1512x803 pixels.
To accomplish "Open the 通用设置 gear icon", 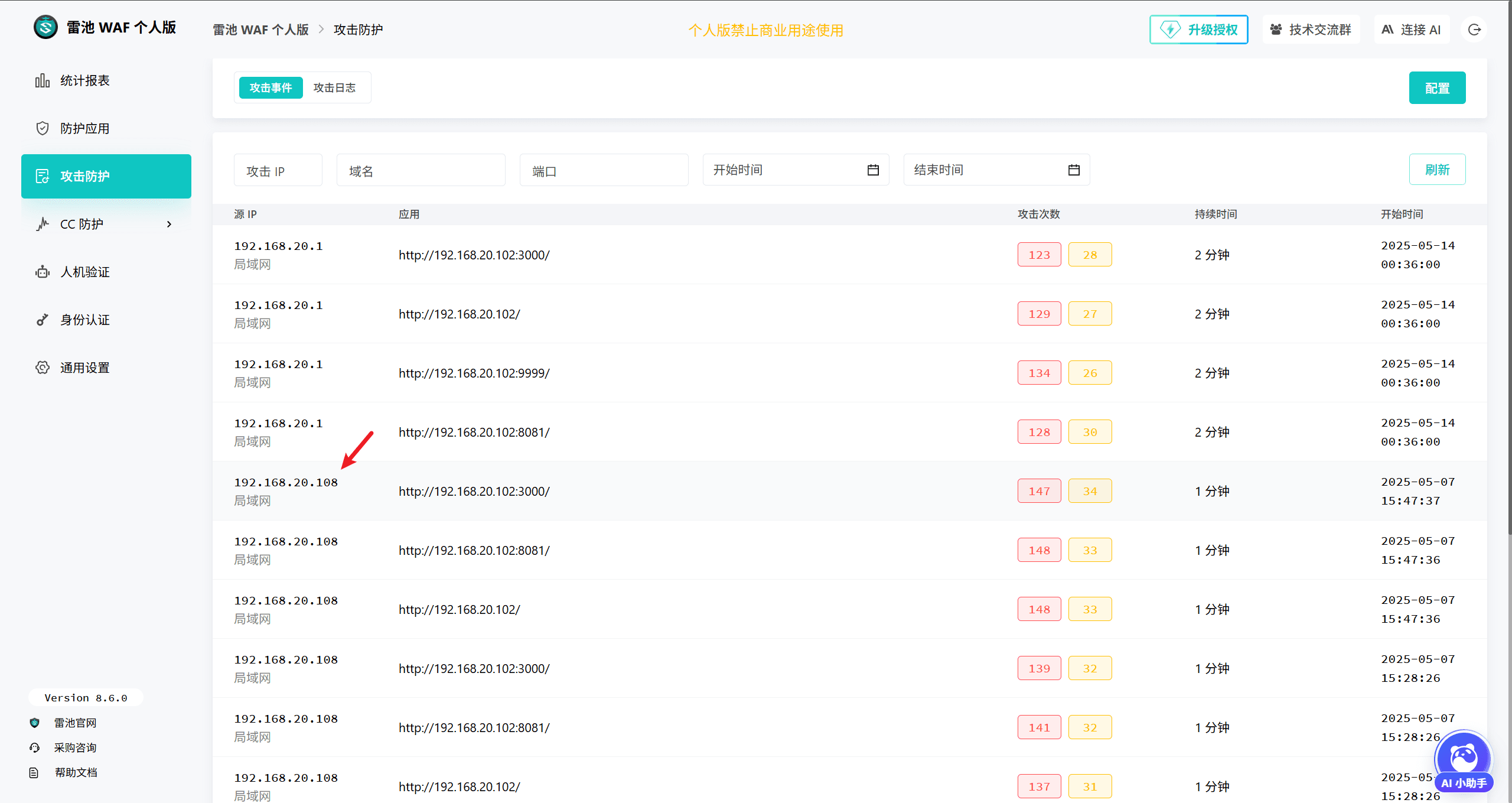I will (x=43, y=368).
